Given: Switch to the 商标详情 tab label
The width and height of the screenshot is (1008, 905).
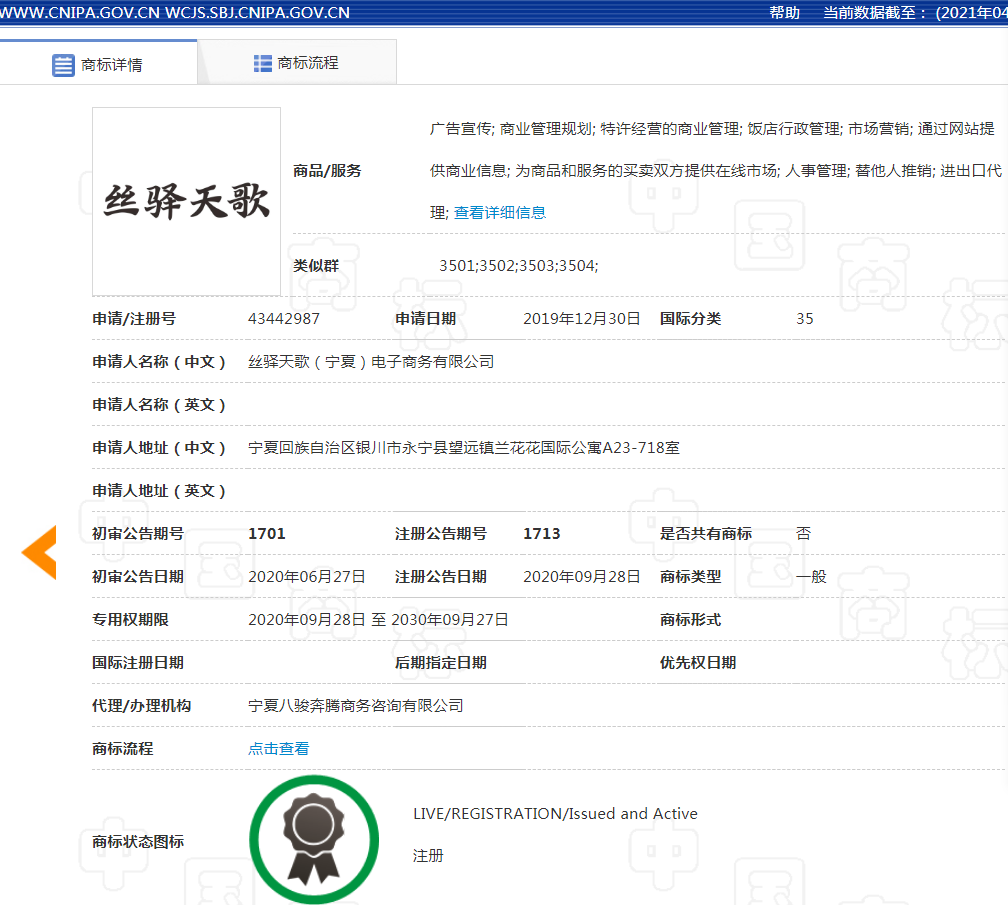Looking at the screenshot, I should point(112,65).
